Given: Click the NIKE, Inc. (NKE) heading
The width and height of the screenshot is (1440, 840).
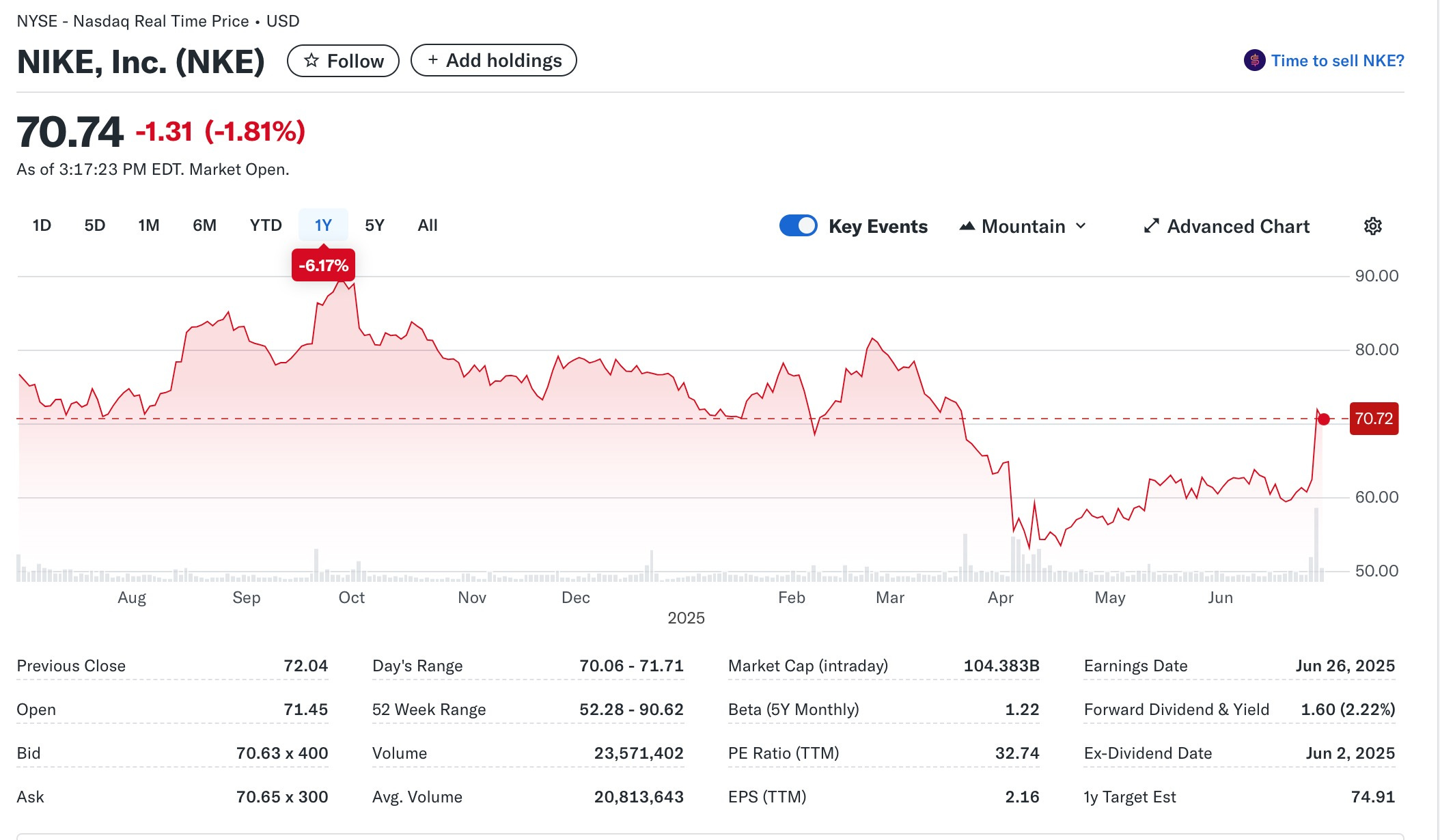Looking at the screenshot, I should click(x=141, y=61).
